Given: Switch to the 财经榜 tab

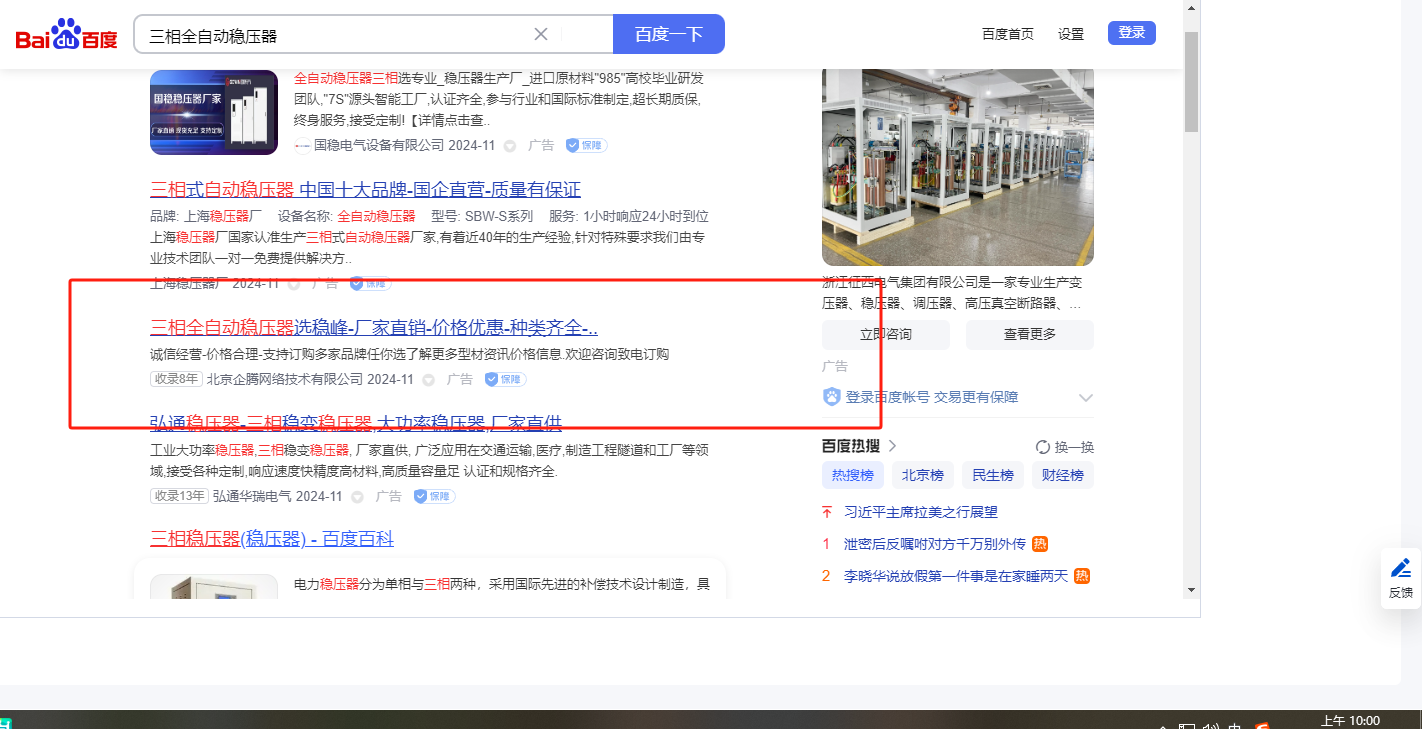Looking at the screenshot, I should (x=1063, y=476).
